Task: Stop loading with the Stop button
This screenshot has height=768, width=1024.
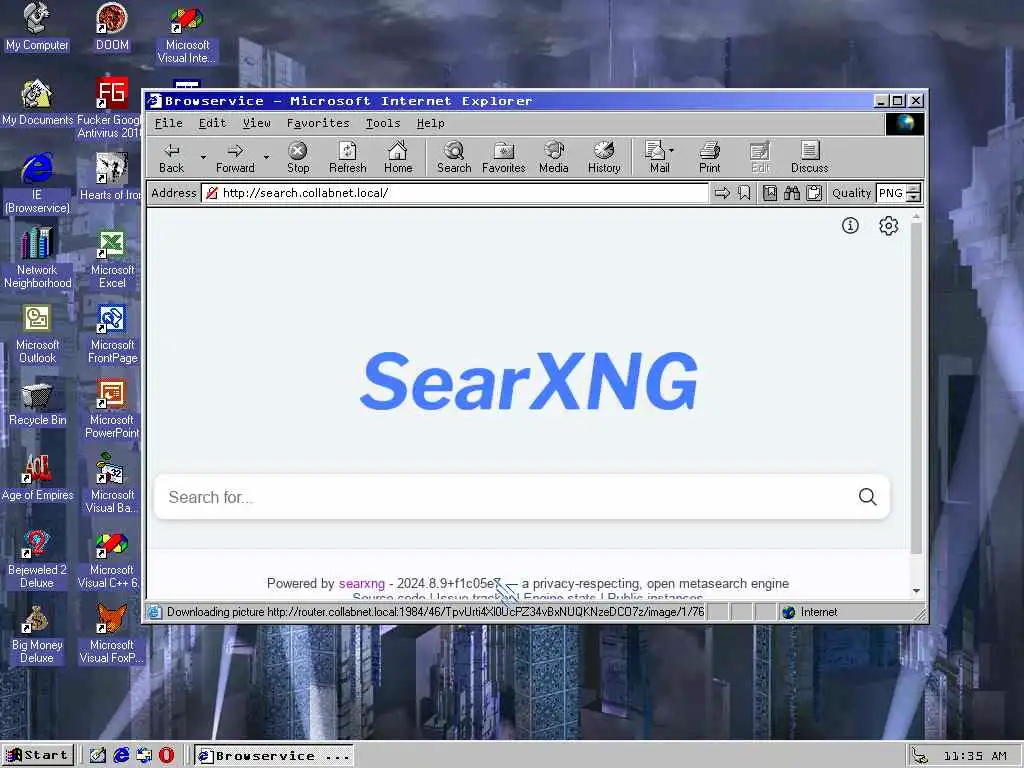Action: [x=298, y=158]
